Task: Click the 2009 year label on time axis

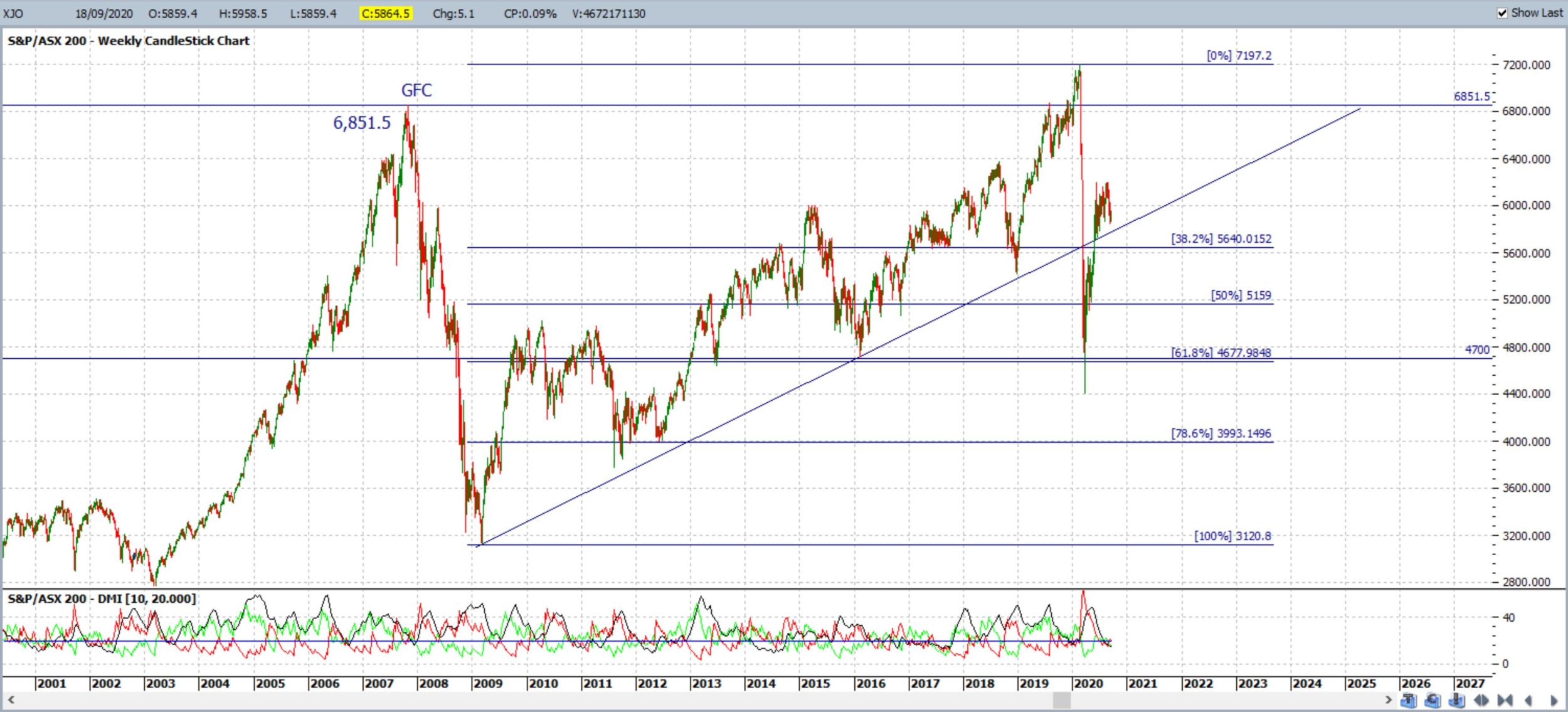Action: [488, 683]
